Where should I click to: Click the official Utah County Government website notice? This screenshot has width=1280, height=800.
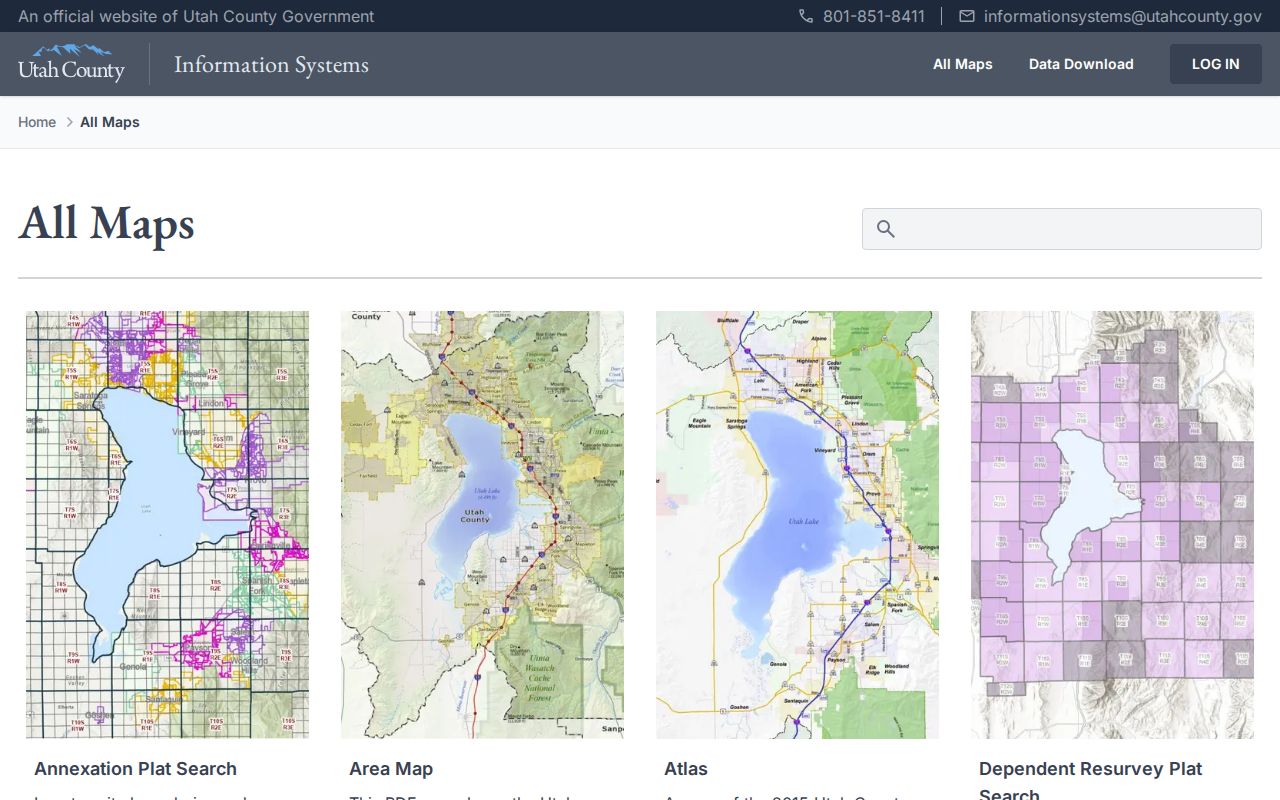tap(196, 16)
